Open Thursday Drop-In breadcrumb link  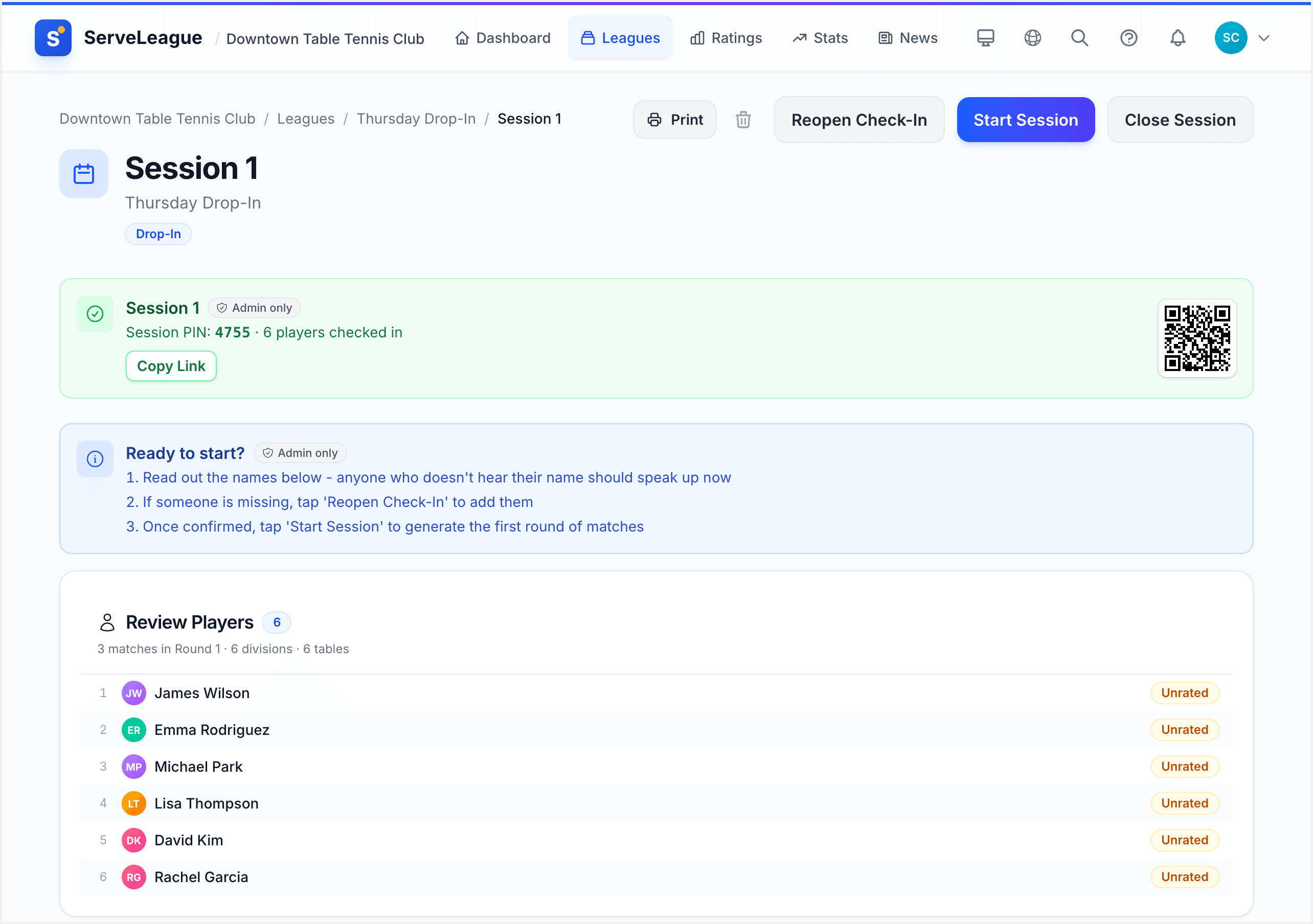click(x=416, y=119)
